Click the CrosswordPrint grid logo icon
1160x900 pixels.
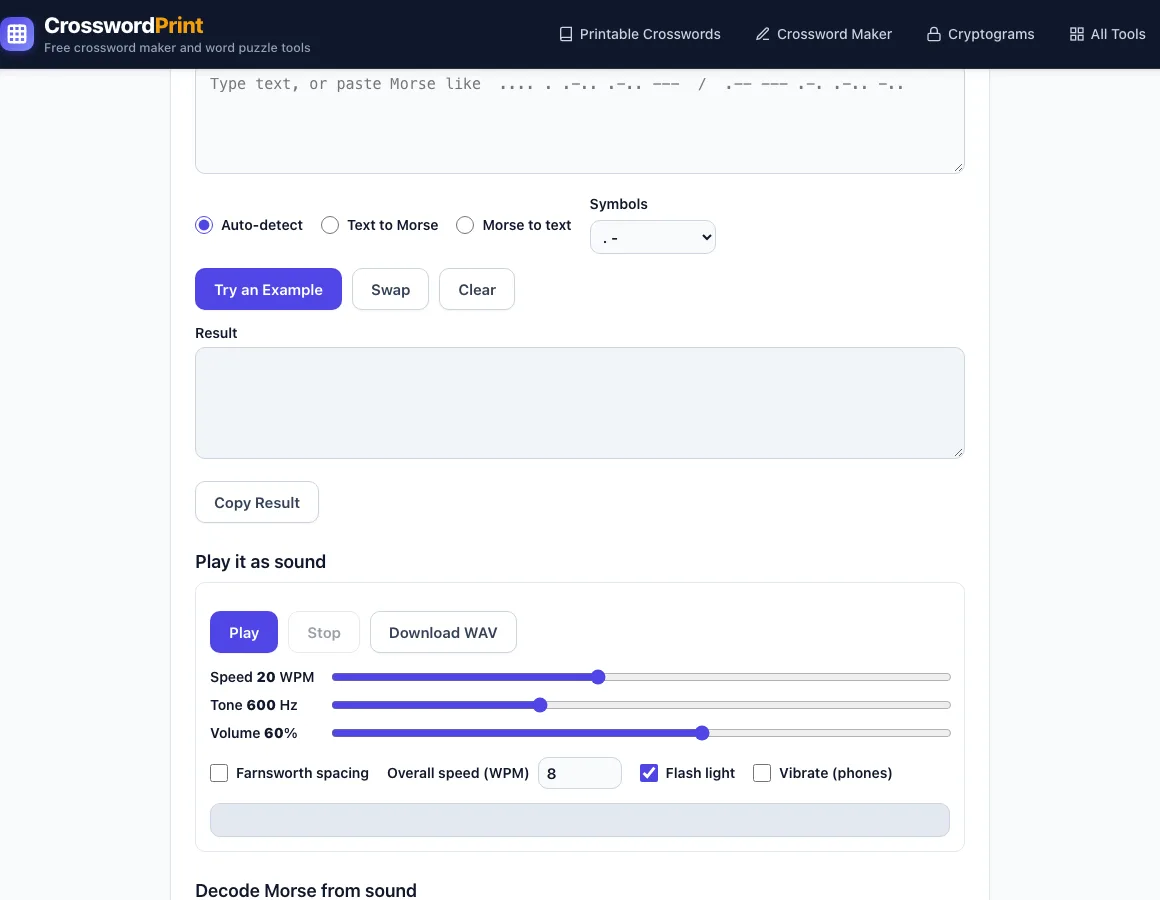pyautogui.click(x=16, y=34)
